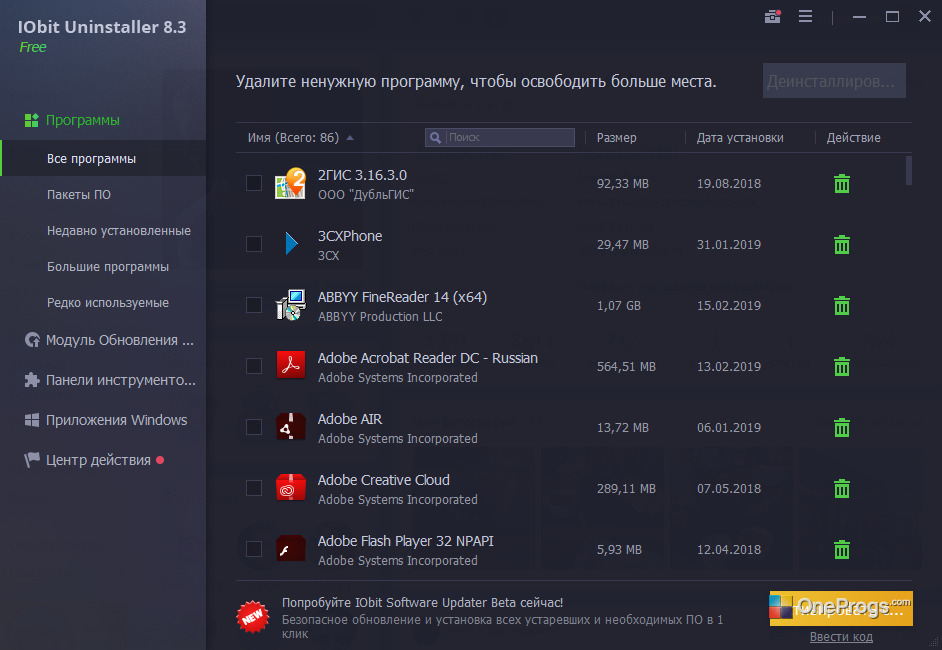Viewport: 942px width, 650px height.
Task: Click trash icon for Adobe Acrobat Reader DC
Action: coord(842,366)
